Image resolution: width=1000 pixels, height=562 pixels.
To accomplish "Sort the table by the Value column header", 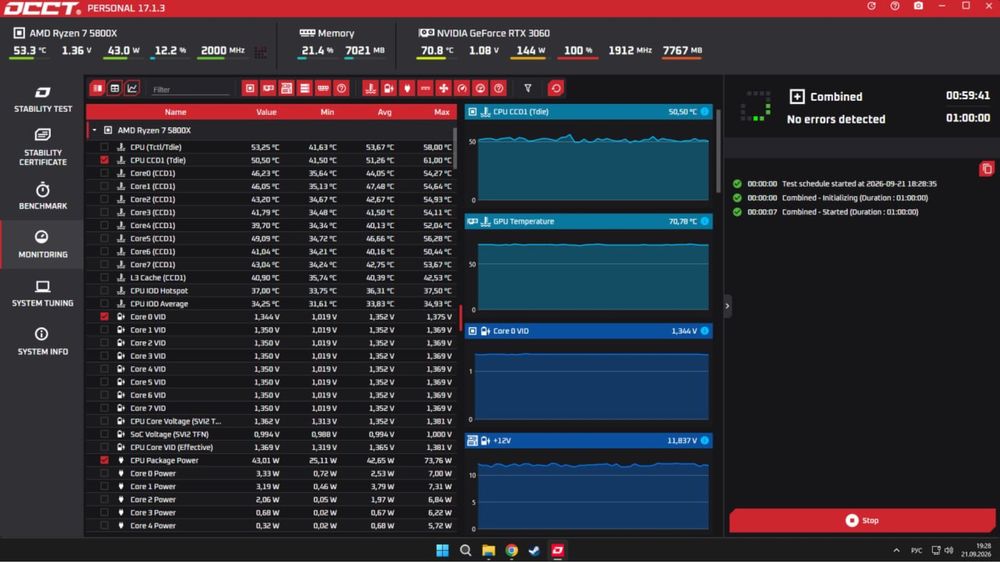I will click(267, 112).
